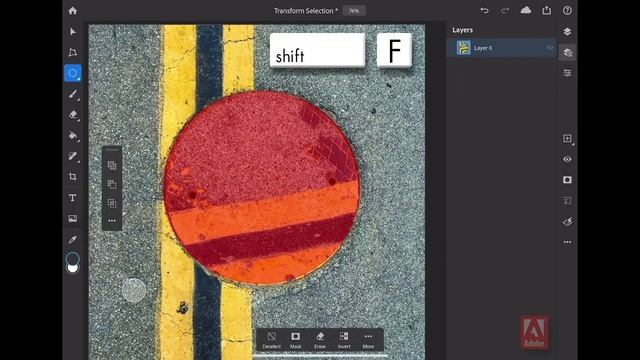Open filters and adjustments
The width and height of the screenshot is (640, 360).
point(567,222)
